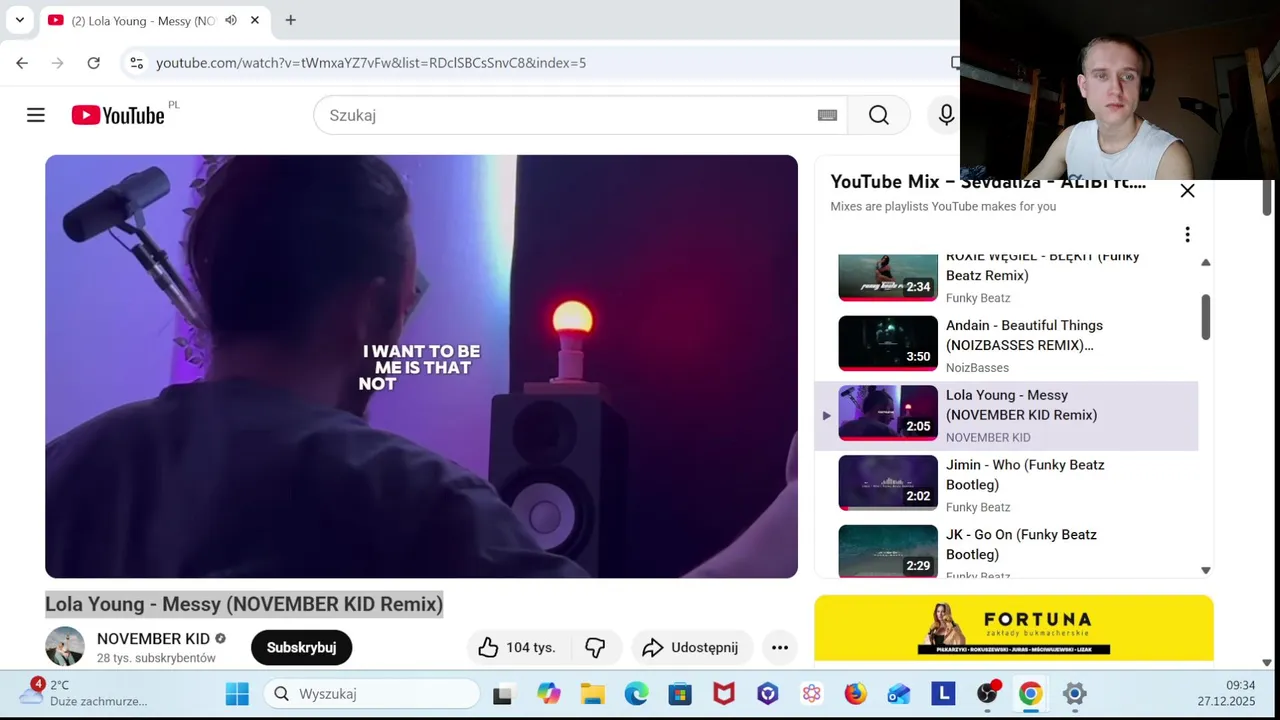
Task: Open the clock and date 09:34
Action: [x=1226, y=693]
